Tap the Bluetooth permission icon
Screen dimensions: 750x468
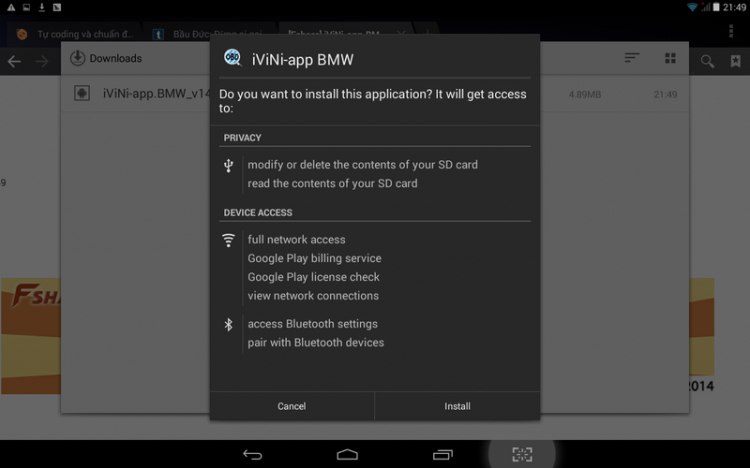(229, 324)
